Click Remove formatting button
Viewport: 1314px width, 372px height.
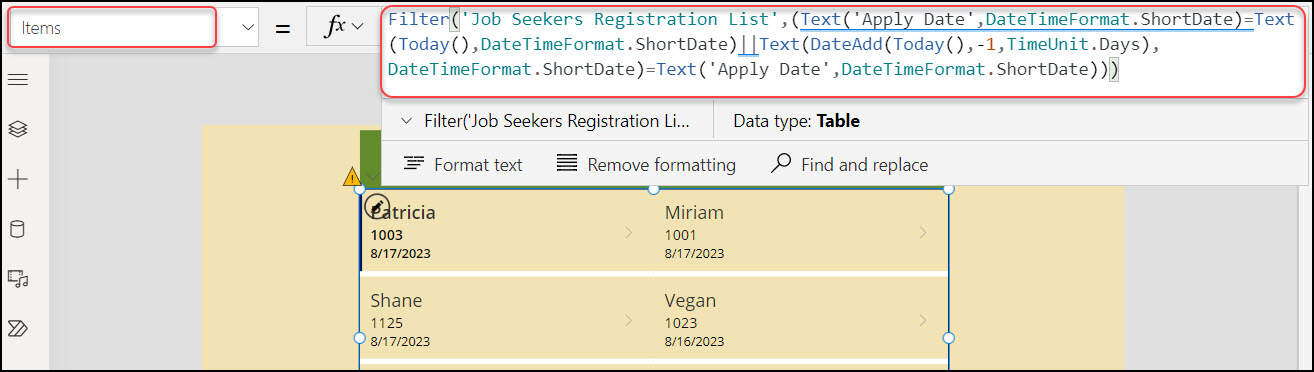point(646,165)
